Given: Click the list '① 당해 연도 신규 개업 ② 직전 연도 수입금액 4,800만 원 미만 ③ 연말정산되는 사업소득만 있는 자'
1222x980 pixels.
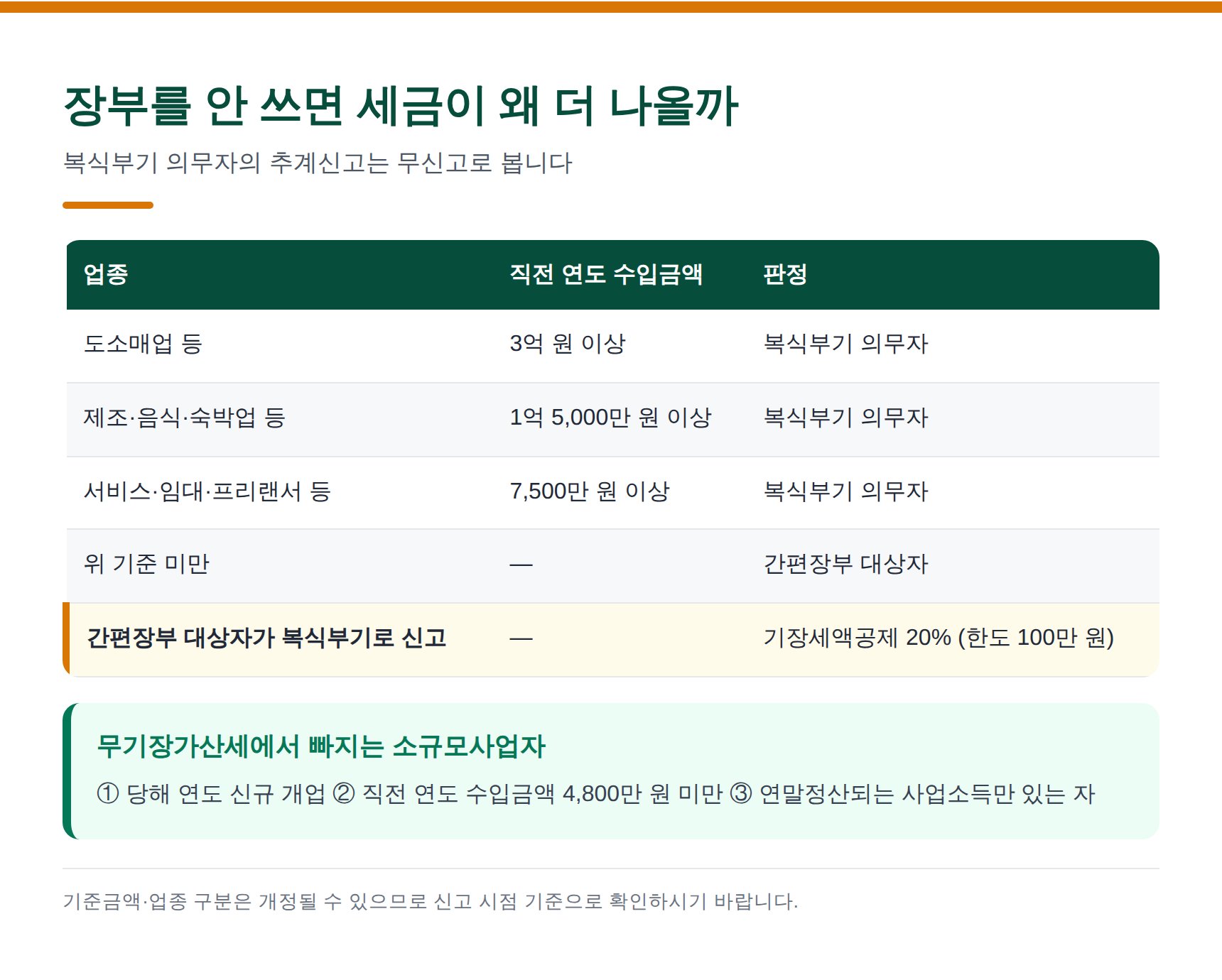Looking at the screenshot, I should tap(595, 793).
